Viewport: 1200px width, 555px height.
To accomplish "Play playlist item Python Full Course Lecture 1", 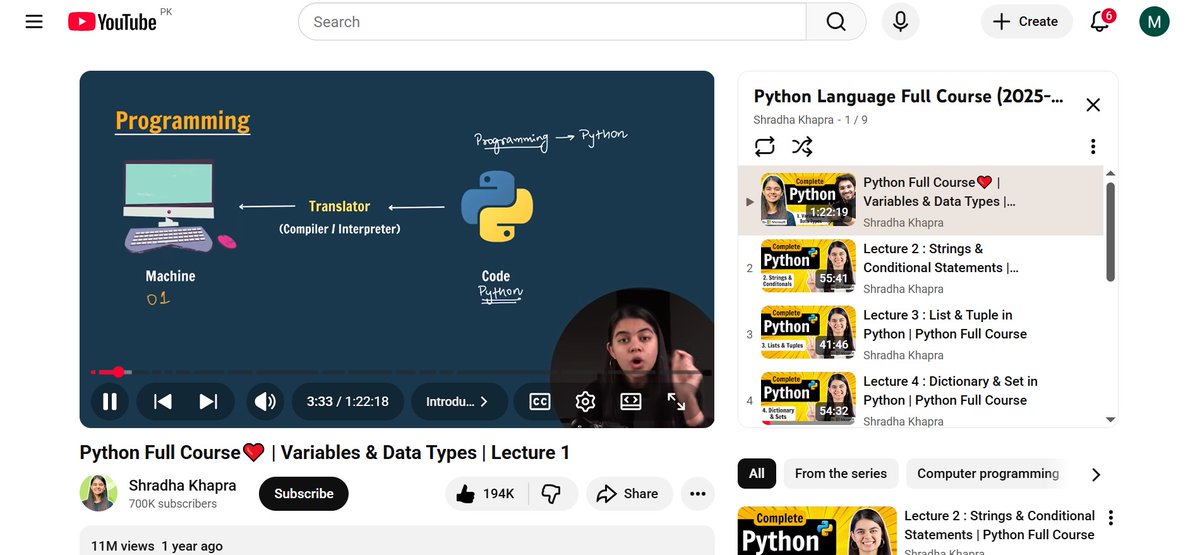I will pos(920,201).
